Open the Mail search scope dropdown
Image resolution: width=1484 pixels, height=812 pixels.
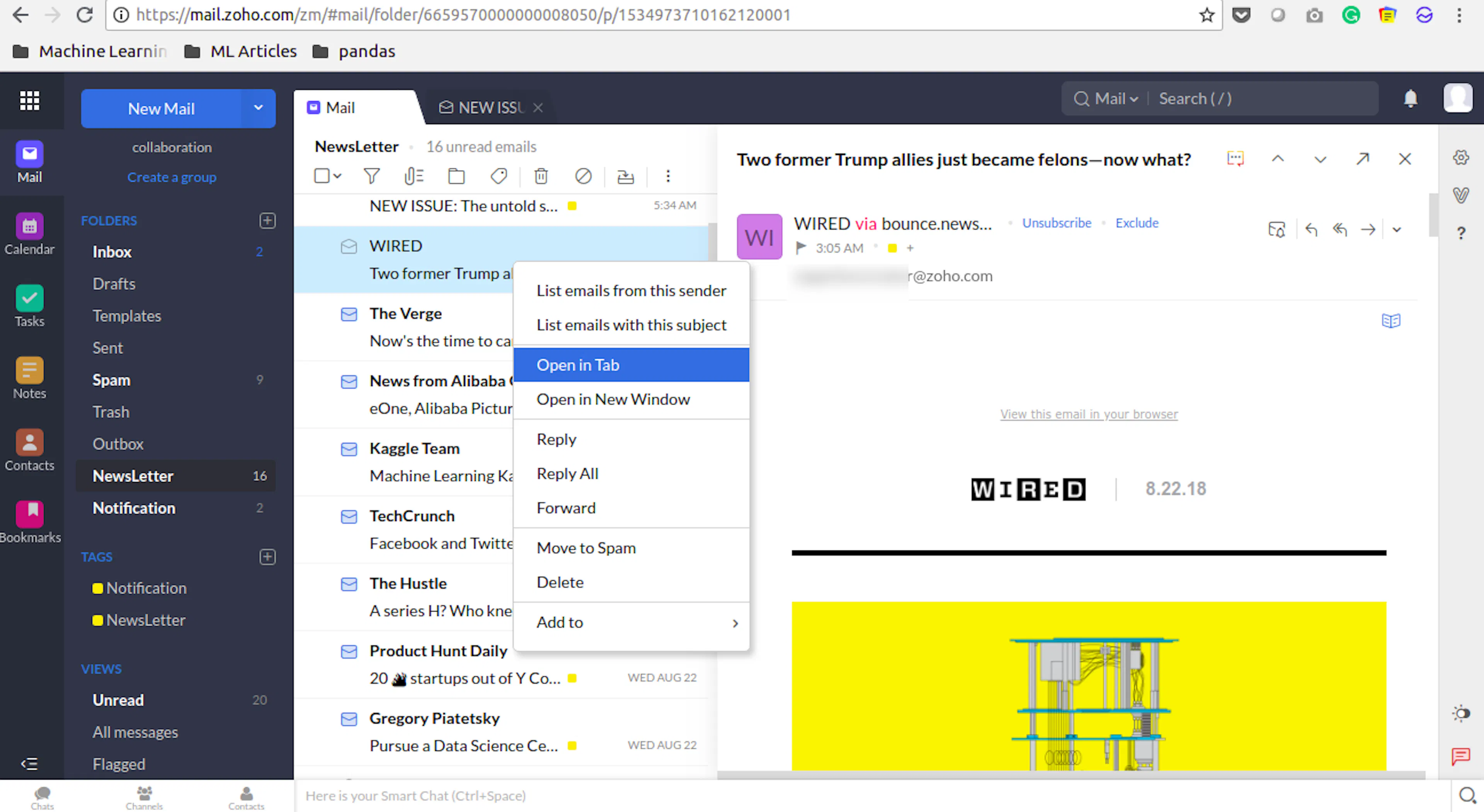point(1116,99)
